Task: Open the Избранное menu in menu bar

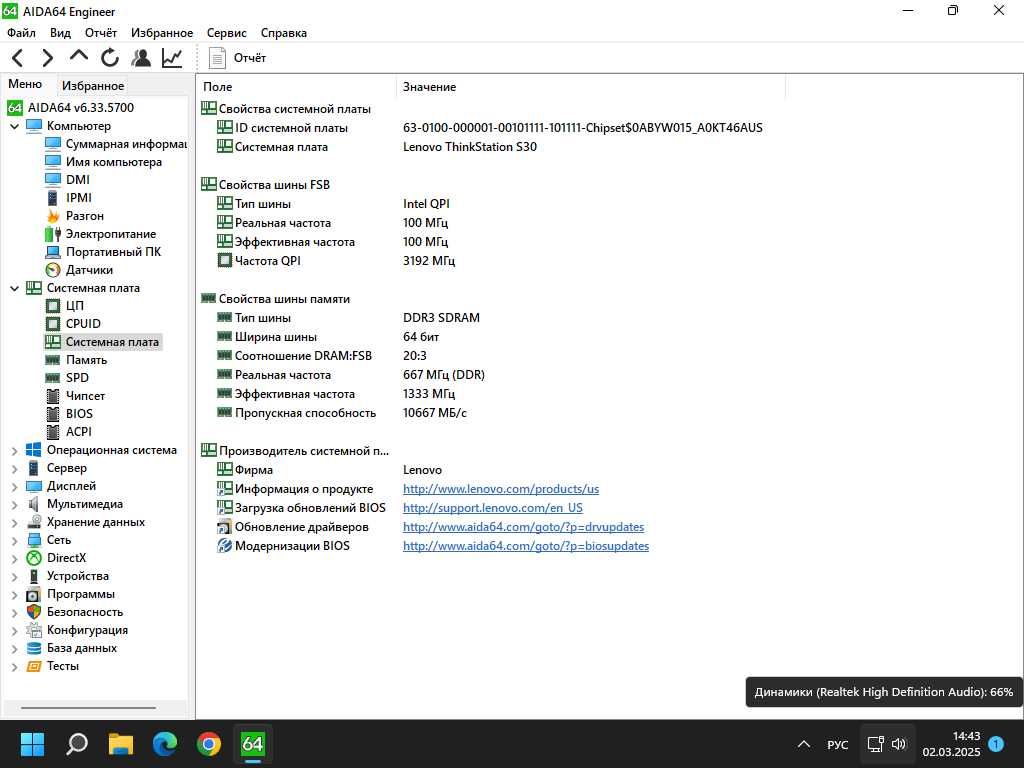Action: (x=162, y=33)
